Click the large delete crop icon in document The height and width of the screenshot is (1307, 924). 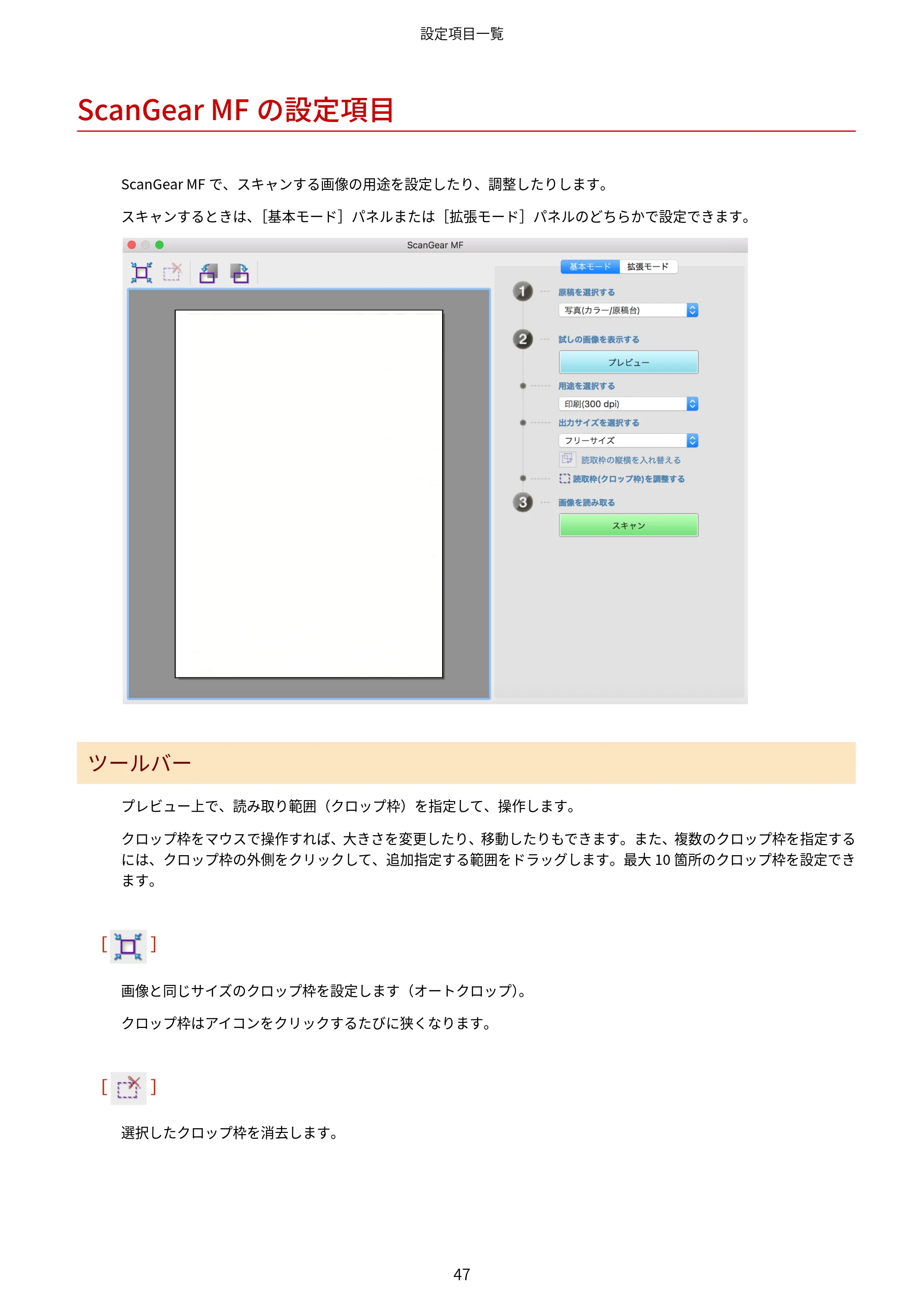(128, 1088)
